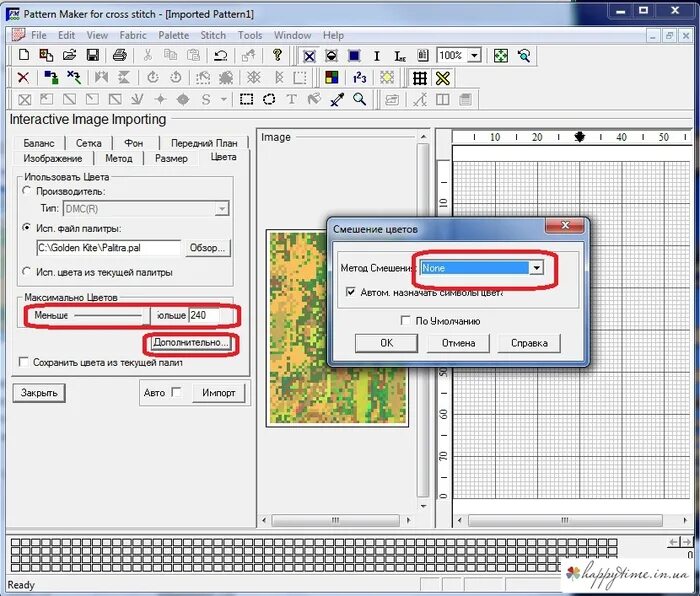
Task: Switch to stitches view with X icon
Action: 309,56
